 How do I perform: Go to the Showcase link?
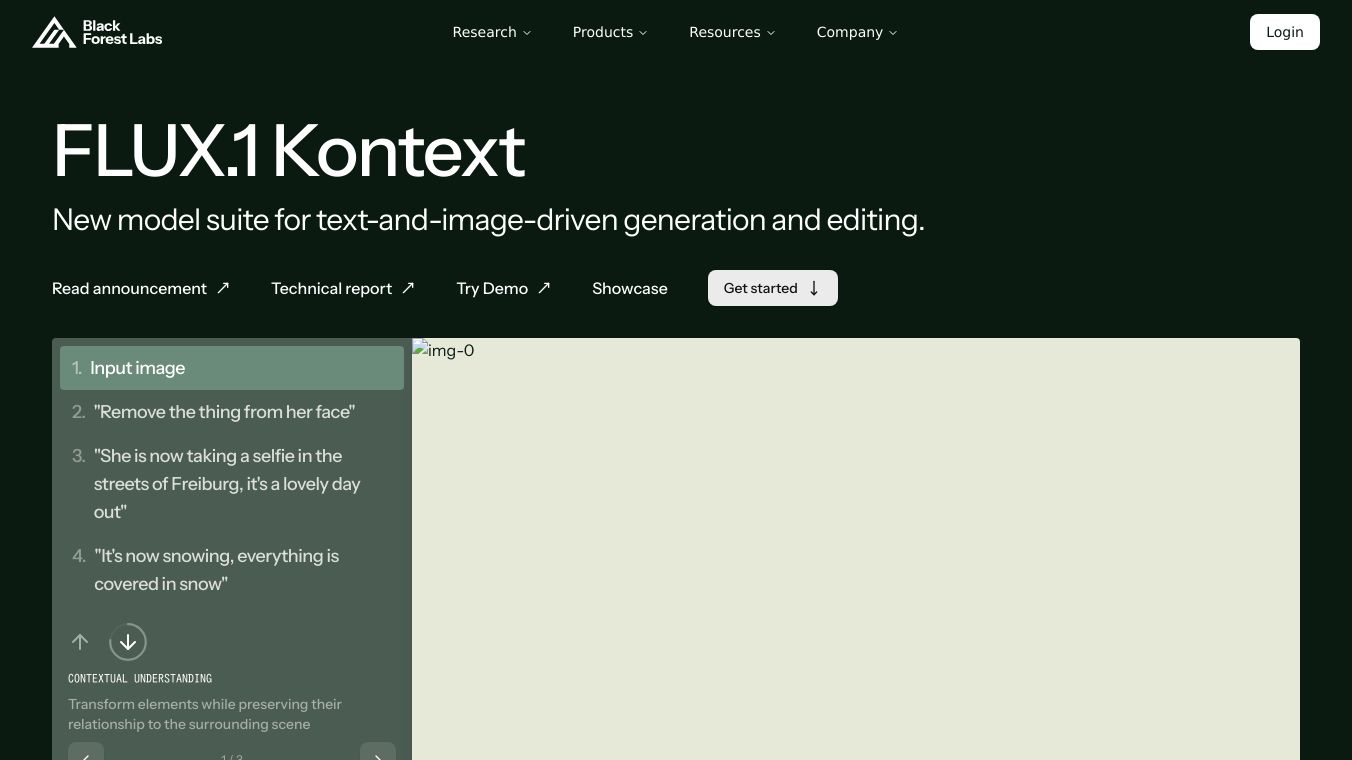click(x=630, y=288)
